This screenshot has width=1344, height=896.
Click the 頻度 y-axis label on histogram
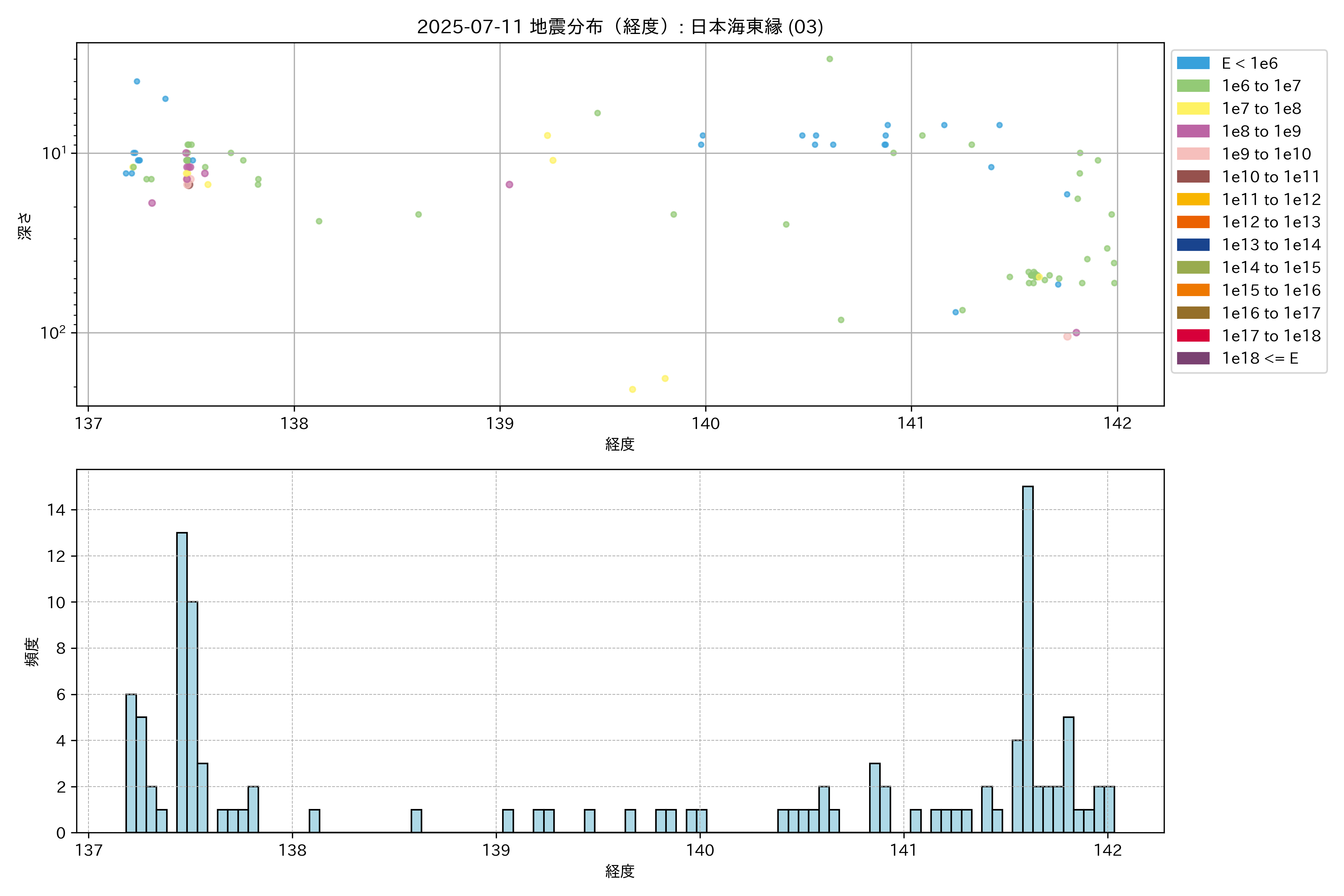pyautogui.click(x=32, y=651)
